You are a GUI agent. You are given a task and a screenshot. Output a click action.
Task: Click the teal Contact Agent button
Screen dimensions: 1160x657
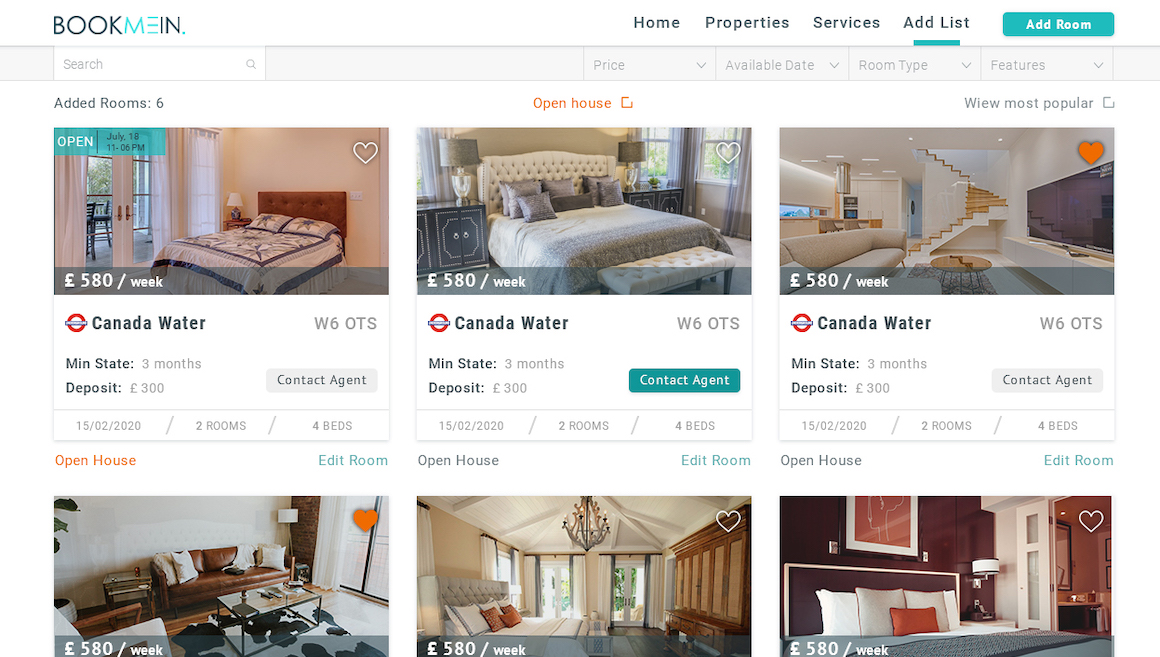[x=684, y=380]
